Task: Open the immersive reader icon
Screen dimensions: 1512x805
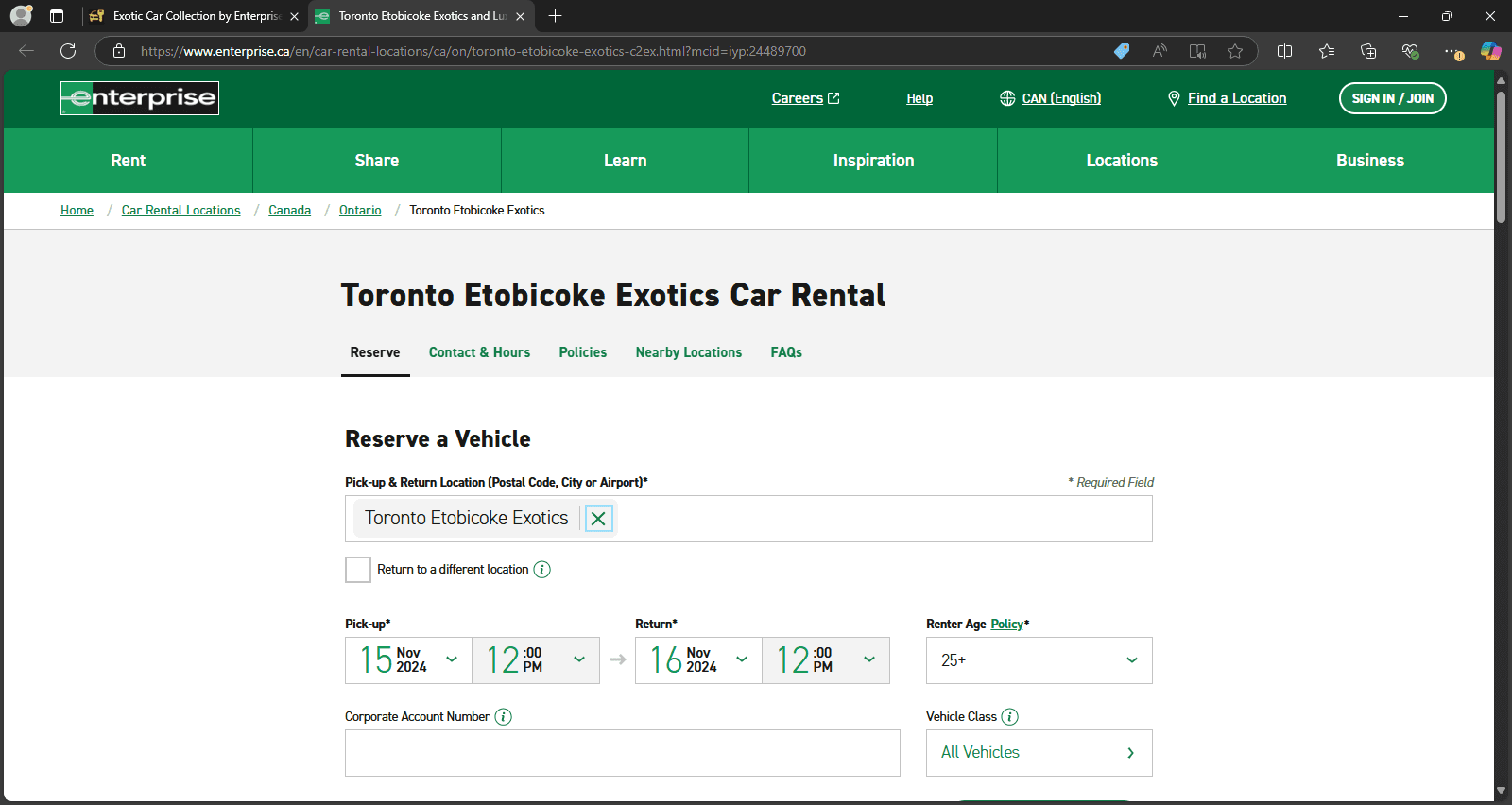Action: tap(1197, 51)
